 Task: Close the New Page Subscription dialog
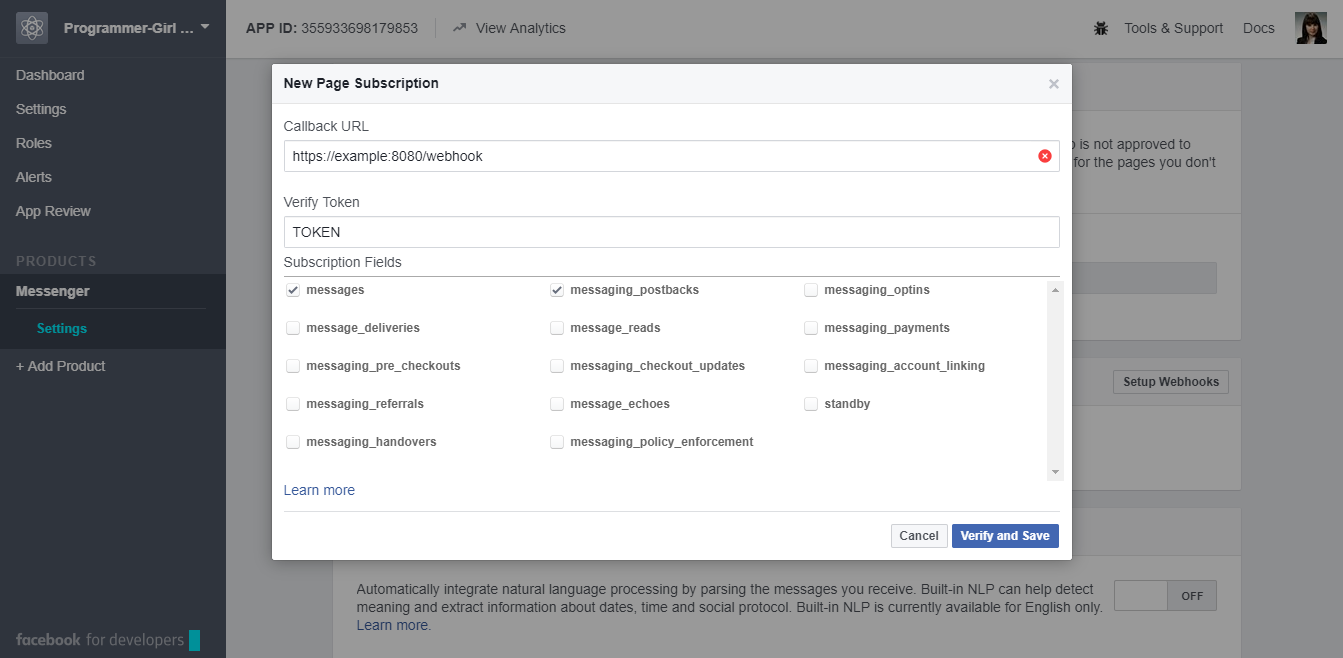pyautogui.click(x=1053, y=84)
